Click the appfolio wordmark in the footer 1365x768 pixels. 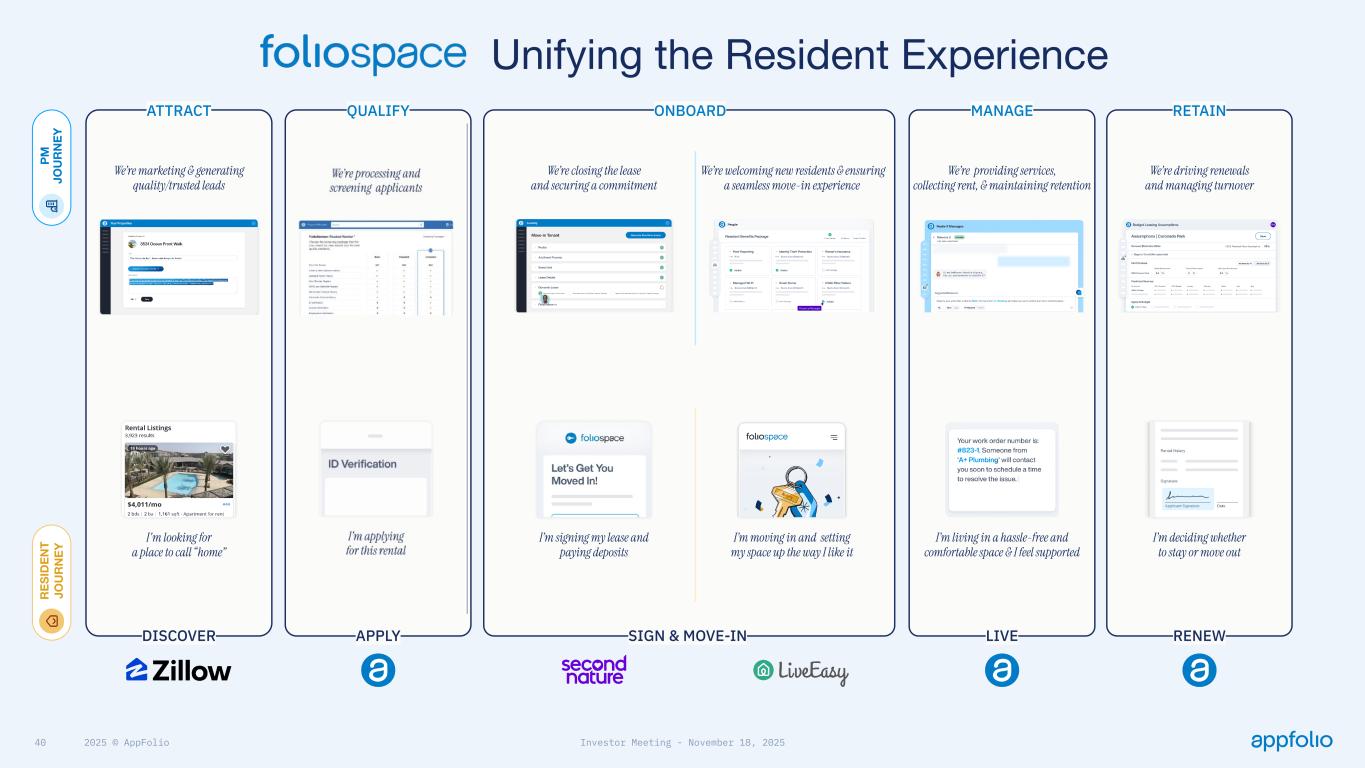click(x=1291, y=741)
